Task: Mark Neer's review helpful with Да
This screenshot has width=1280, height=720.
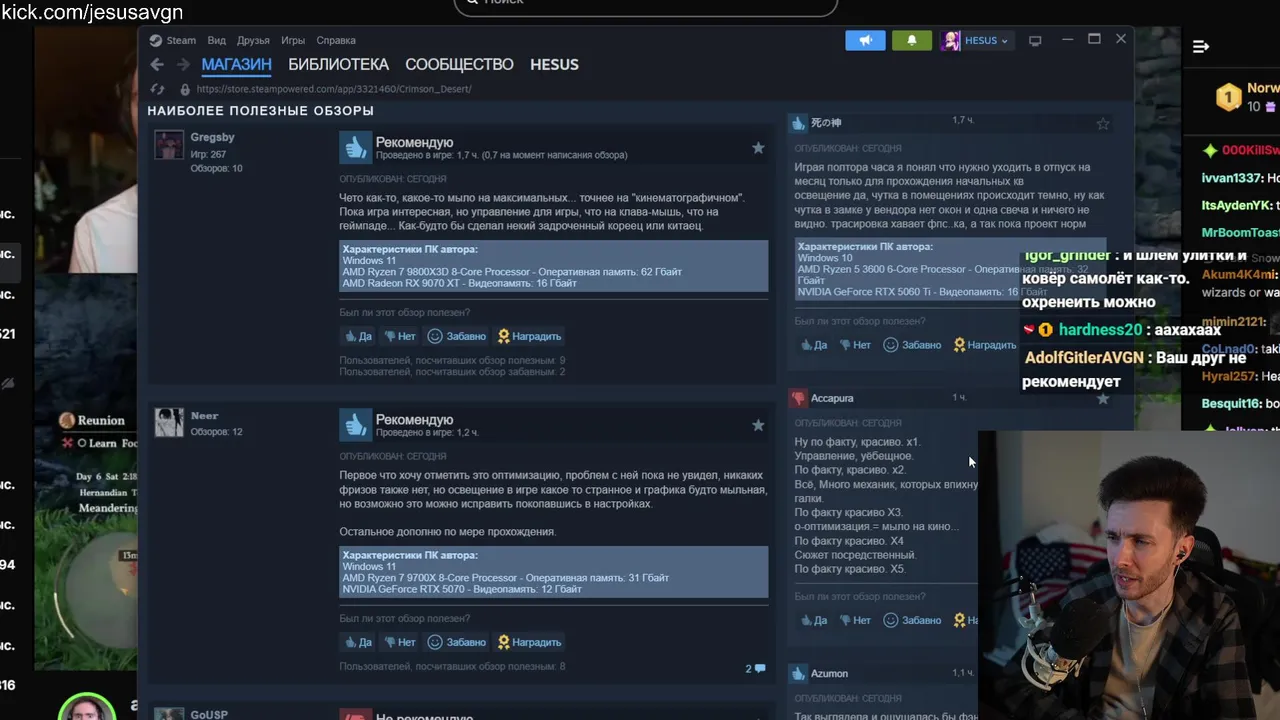Action: 357,642
